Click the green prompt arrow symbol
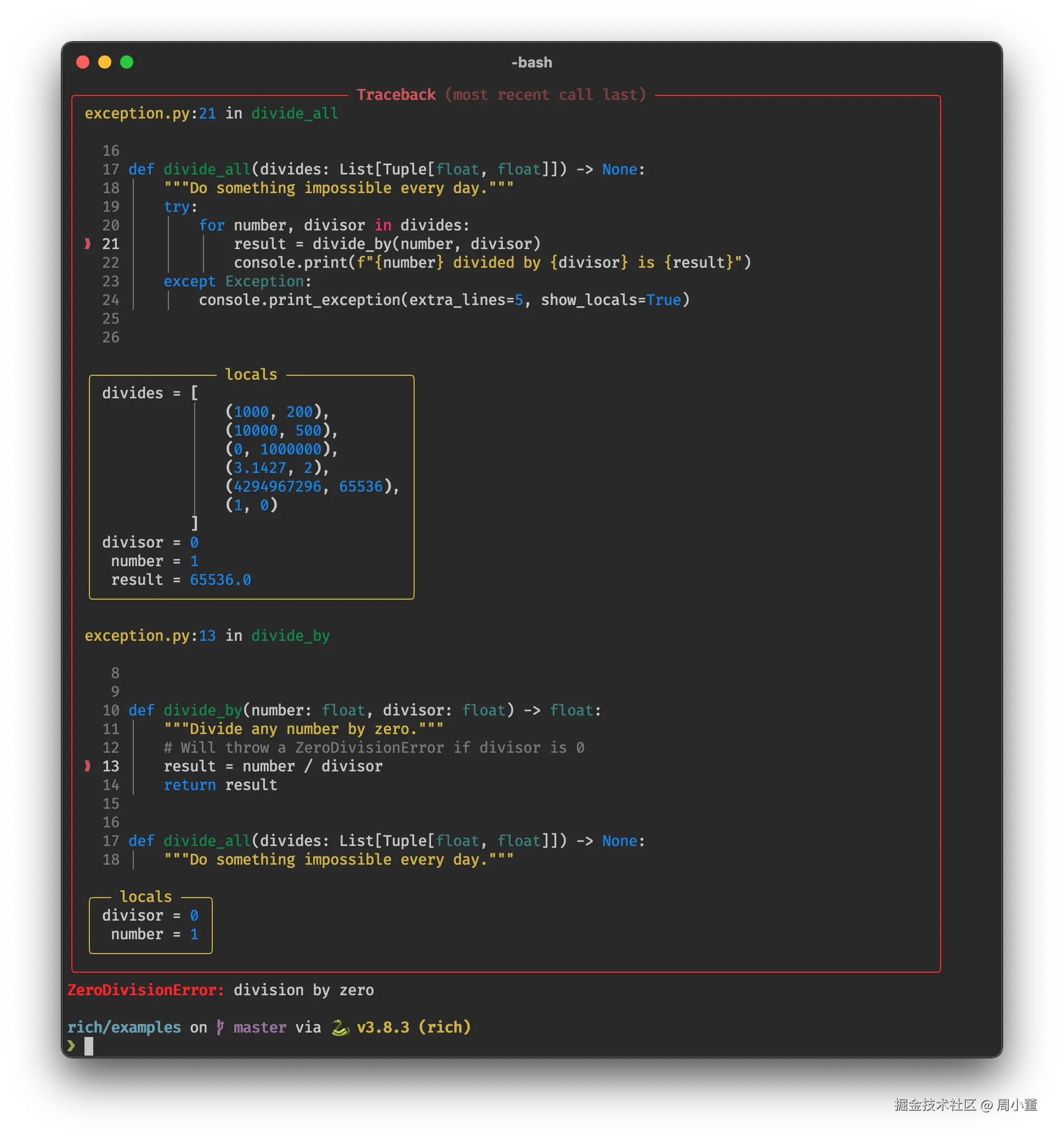The image size is (1064, 1139). pos(72,1046)
